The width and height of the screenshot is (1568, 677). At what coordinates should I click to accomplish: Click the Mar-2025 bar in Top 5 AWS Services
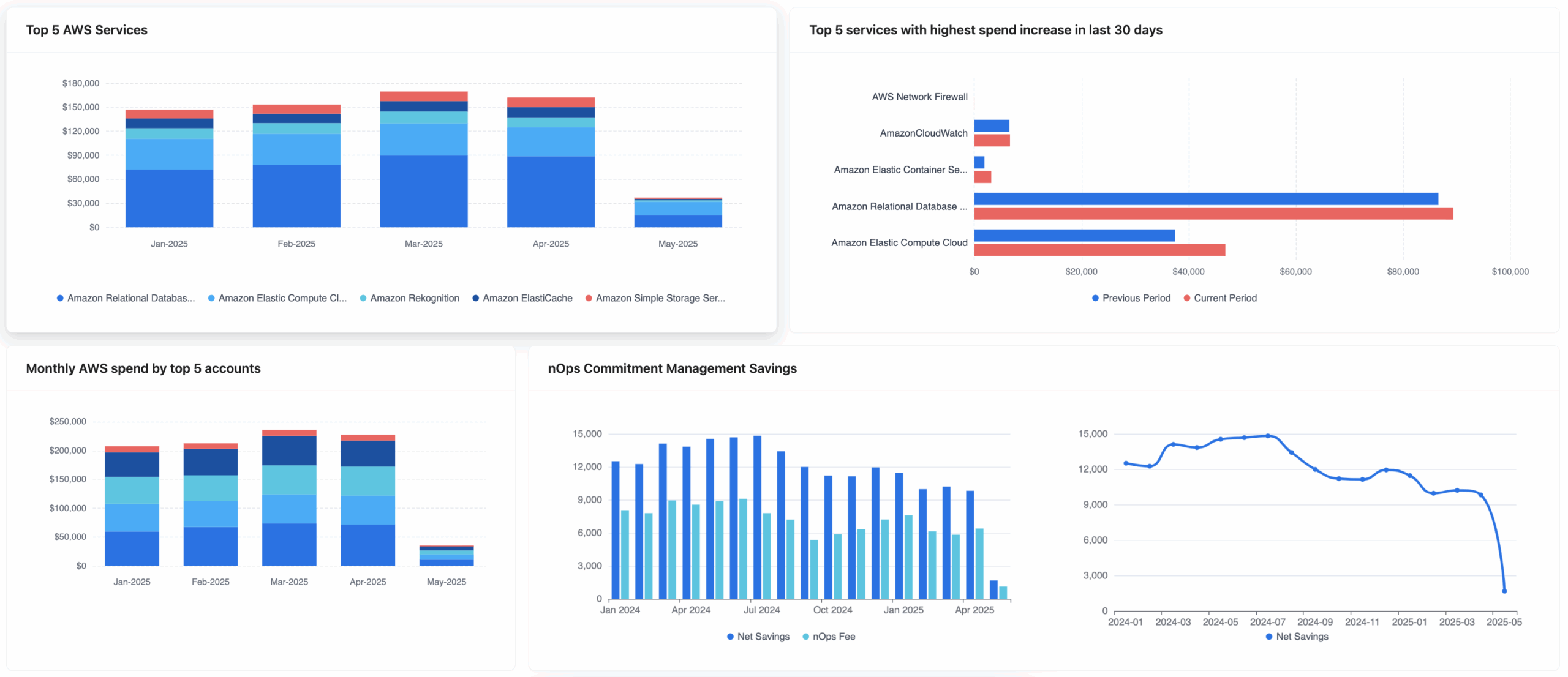tap(424, 159)
